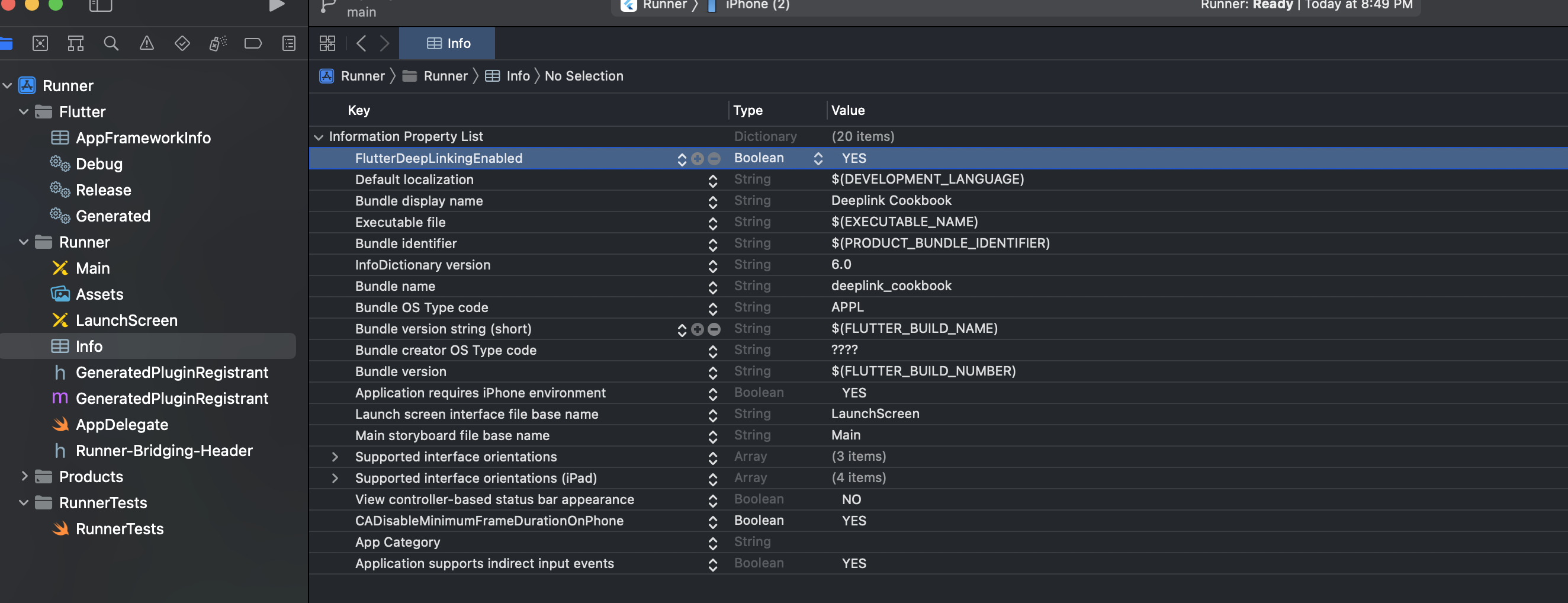Open the bookmark navigator icon
Image resolution: width=1568 pixels, height=603 pixels.
[75, 43]
